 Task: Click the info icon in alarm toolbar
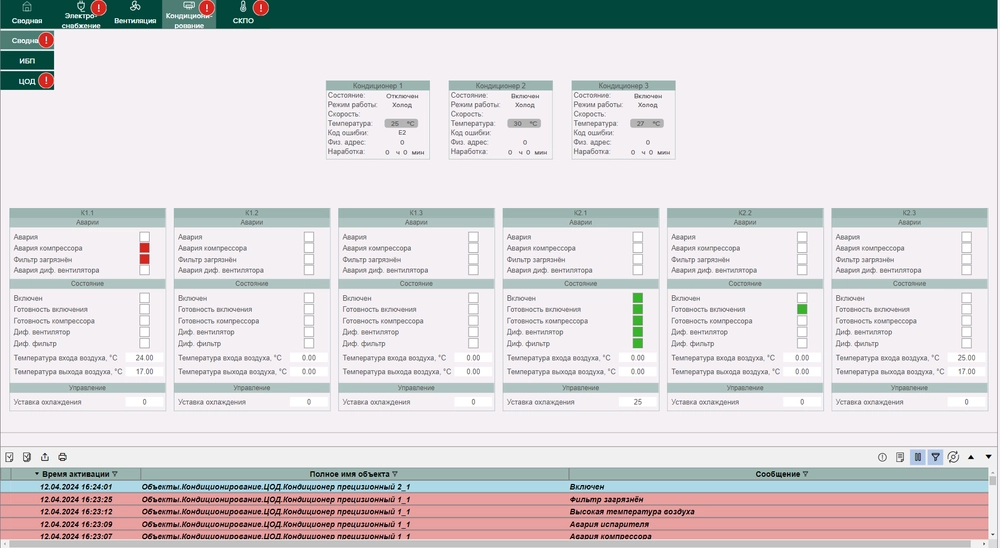tap(882, 457)
